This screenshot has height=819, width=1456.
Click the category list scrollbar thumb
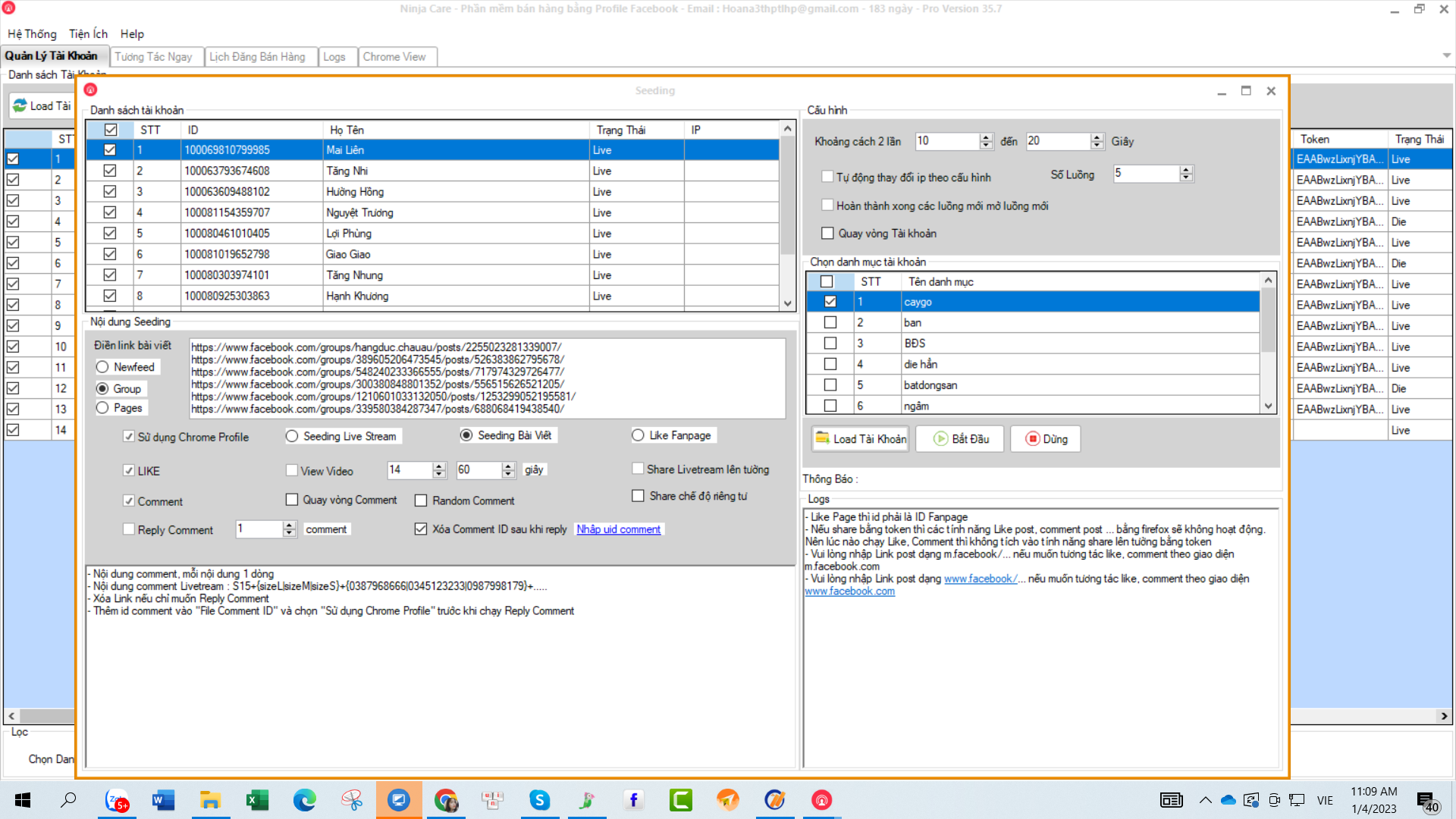coord(1269,320)
